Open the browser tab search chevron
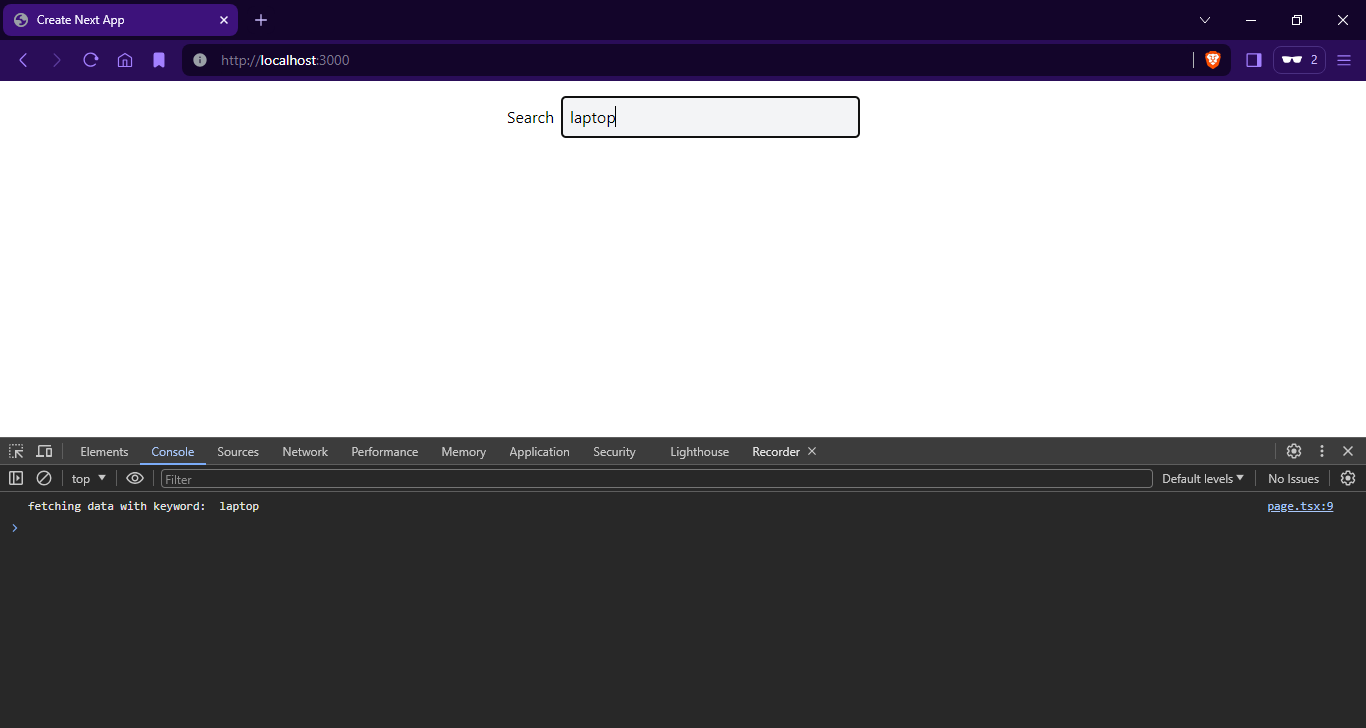 click(1204, 19)
